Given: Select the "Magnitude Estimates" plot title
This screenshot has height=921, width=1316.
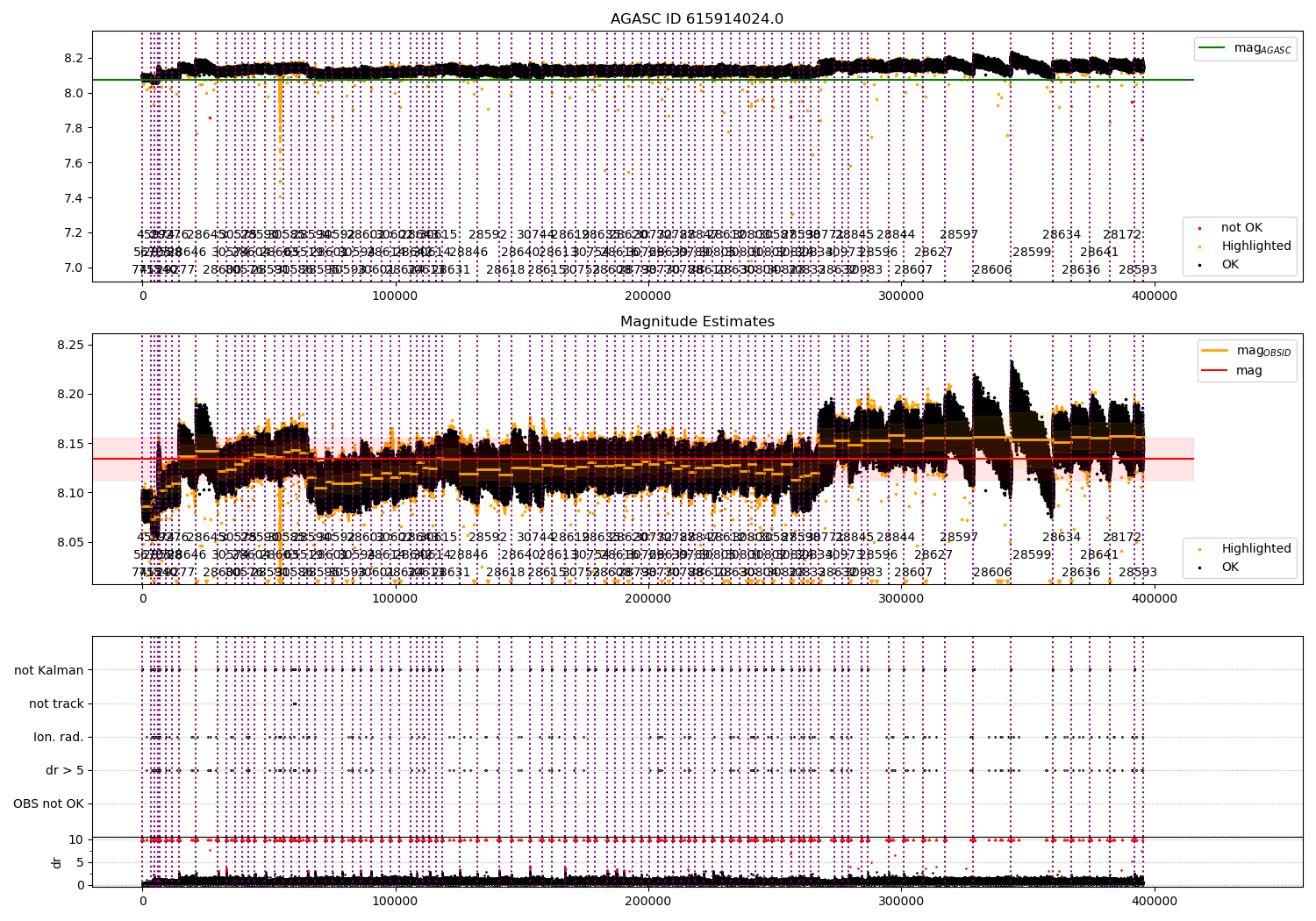Looking at the screenshot, I should 697,322.
